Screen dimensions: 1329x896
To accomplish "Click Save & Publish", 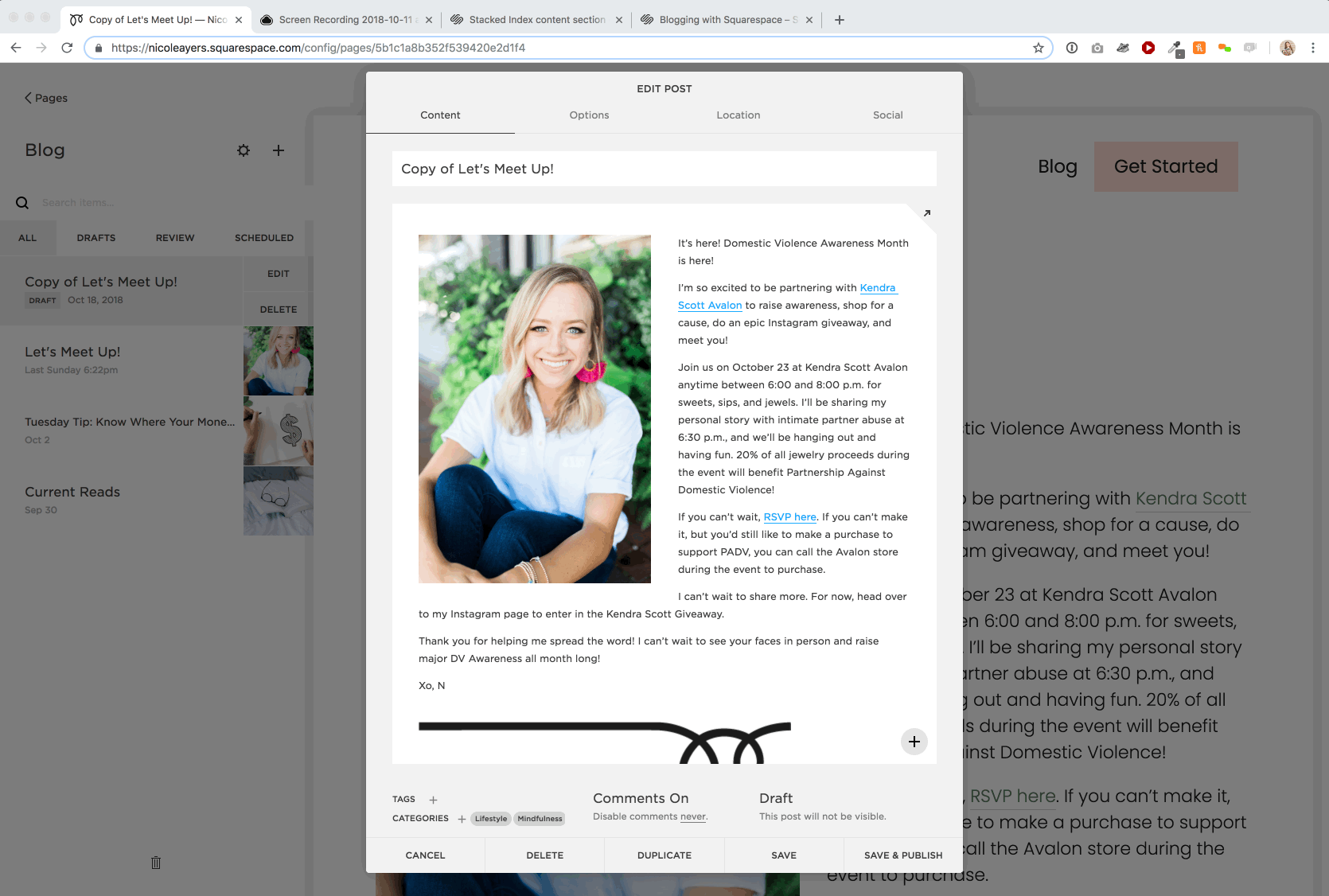I will click(903, 855).
